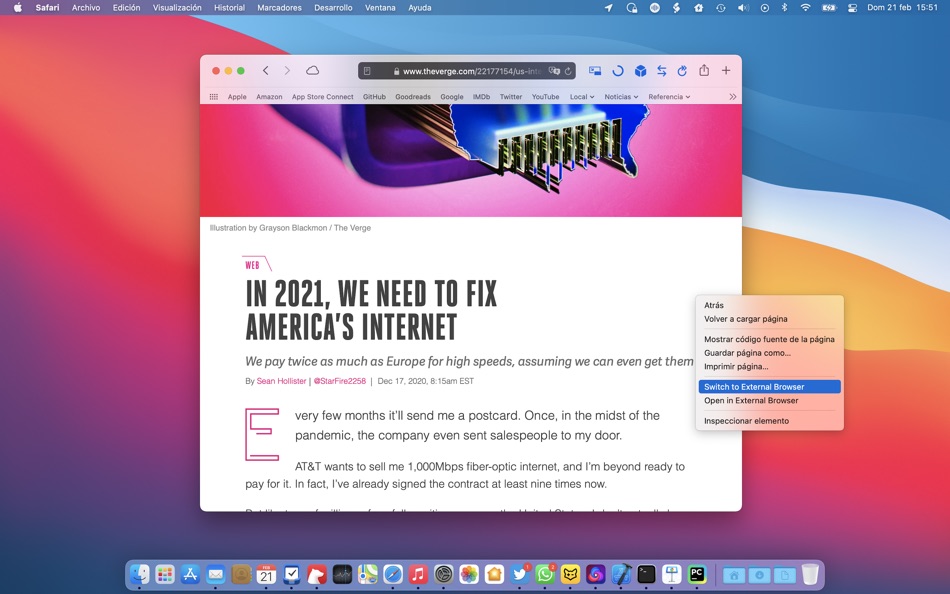Viewport: 950px width, 594px height.
Task: Click the picture-in-picture toolbar extension icon
Action: pos(595,71)
